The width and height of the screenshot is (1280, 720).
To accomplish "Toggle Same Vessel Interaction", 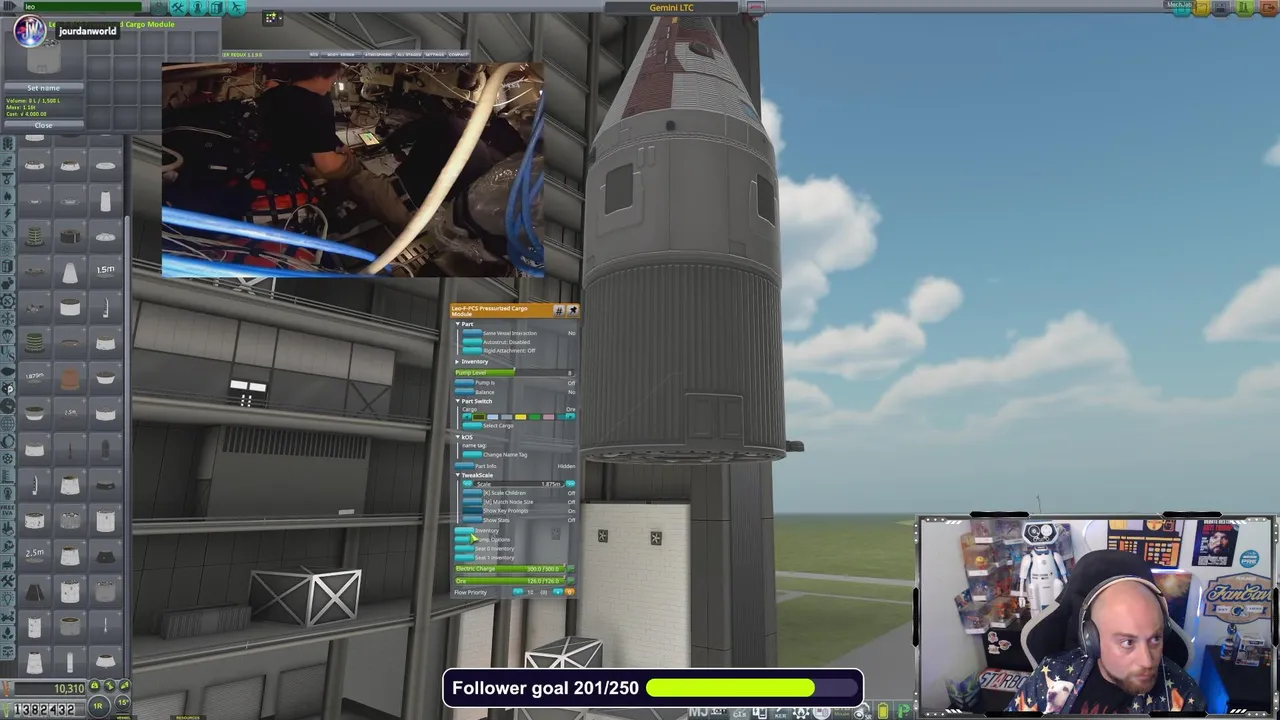I will [x=472, y=333].
